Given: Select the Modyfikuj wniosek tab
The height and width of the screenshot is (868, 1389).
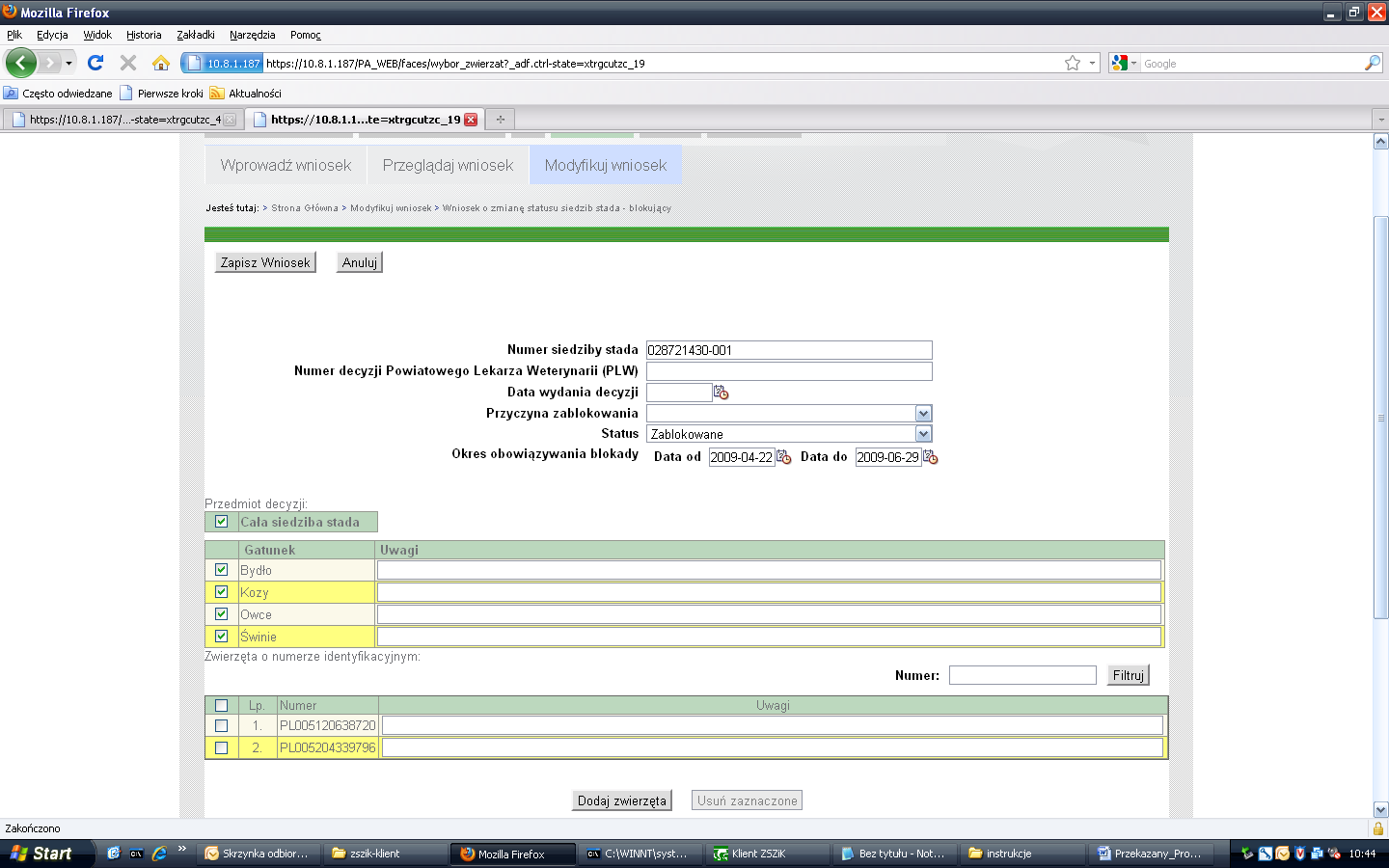Looking at the screenshot, I should (x=606, y=165).
